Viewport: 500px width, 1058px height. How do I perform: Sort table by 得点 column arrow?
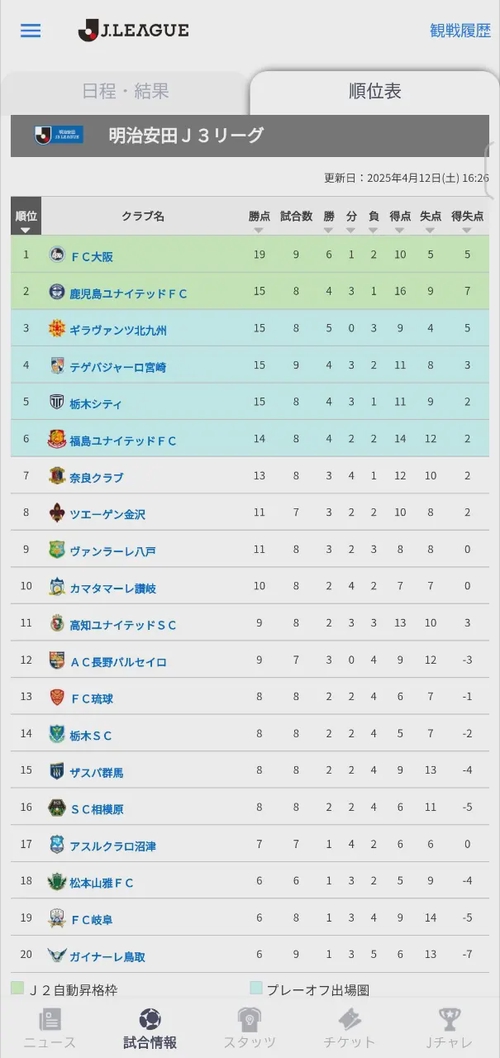(x=399, y=230)
